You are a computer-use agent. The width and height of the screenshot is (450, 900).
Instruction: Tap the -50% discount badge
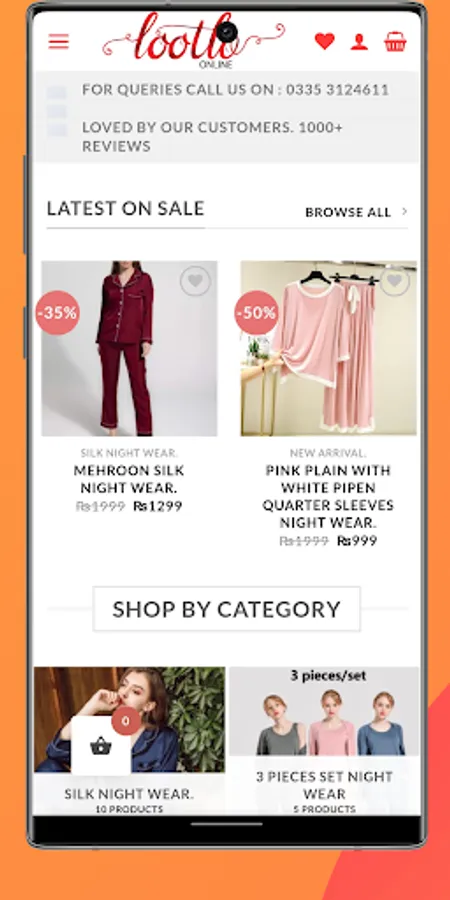(257, 313)
